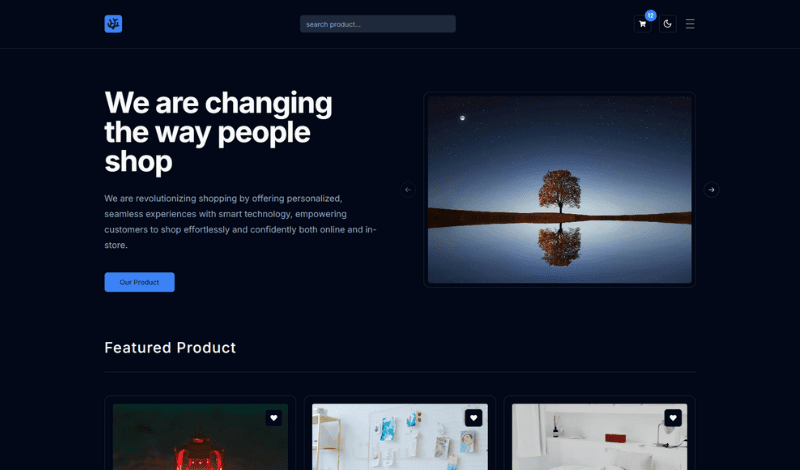
Task: Focus the search product field
Action: coord(378,24)
